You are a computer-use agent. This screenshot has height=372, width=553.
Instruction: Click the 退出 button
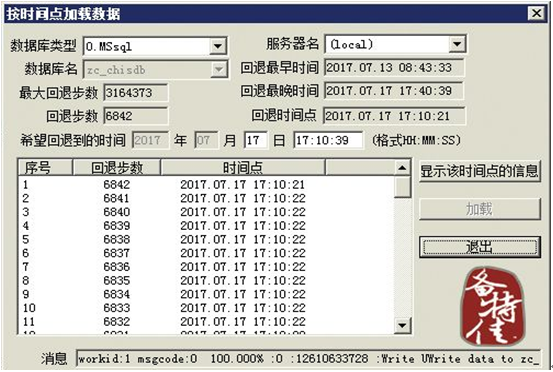tap(480, 246)
